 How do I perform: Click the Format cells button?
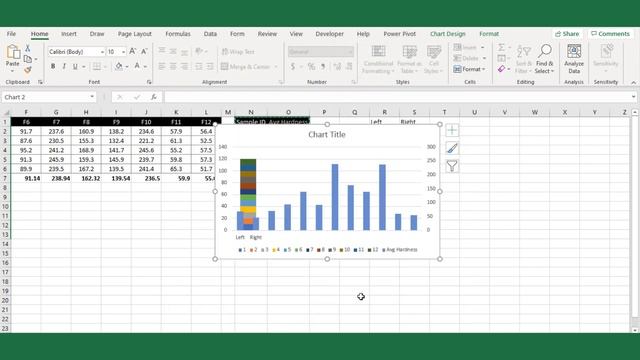pos(469,69)
